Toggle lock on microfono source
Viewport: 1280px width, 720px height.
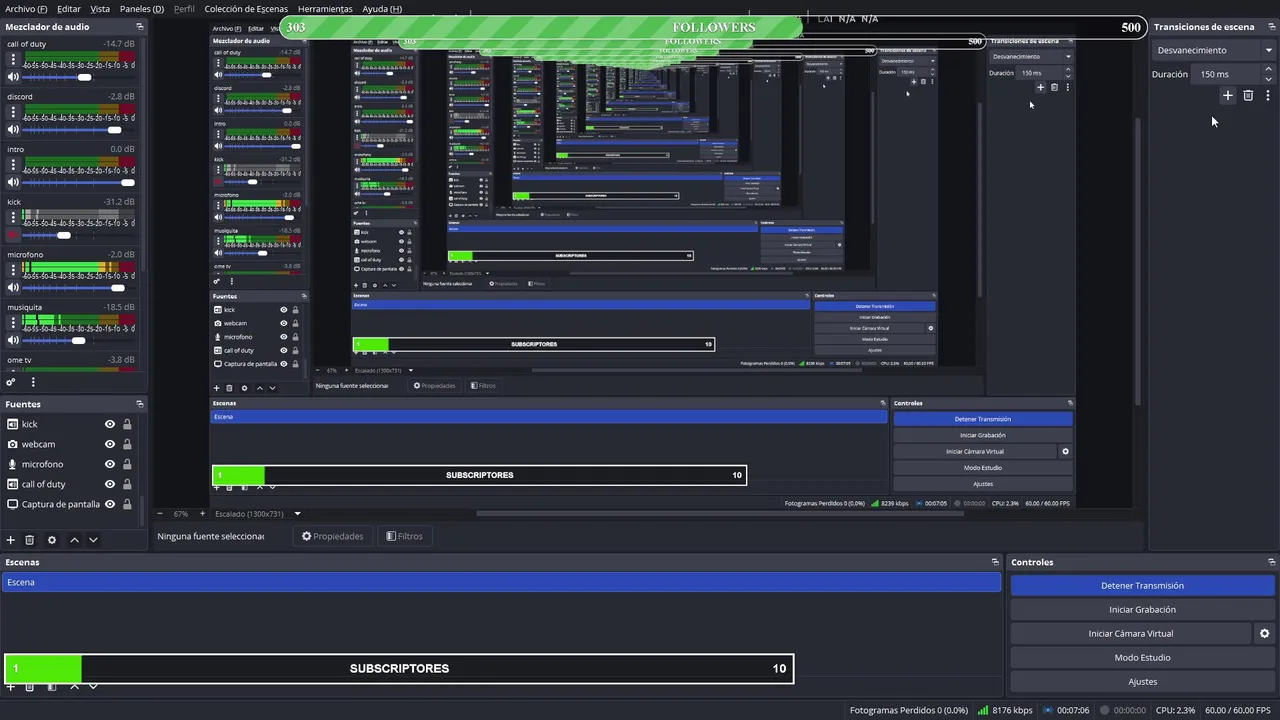127,464
